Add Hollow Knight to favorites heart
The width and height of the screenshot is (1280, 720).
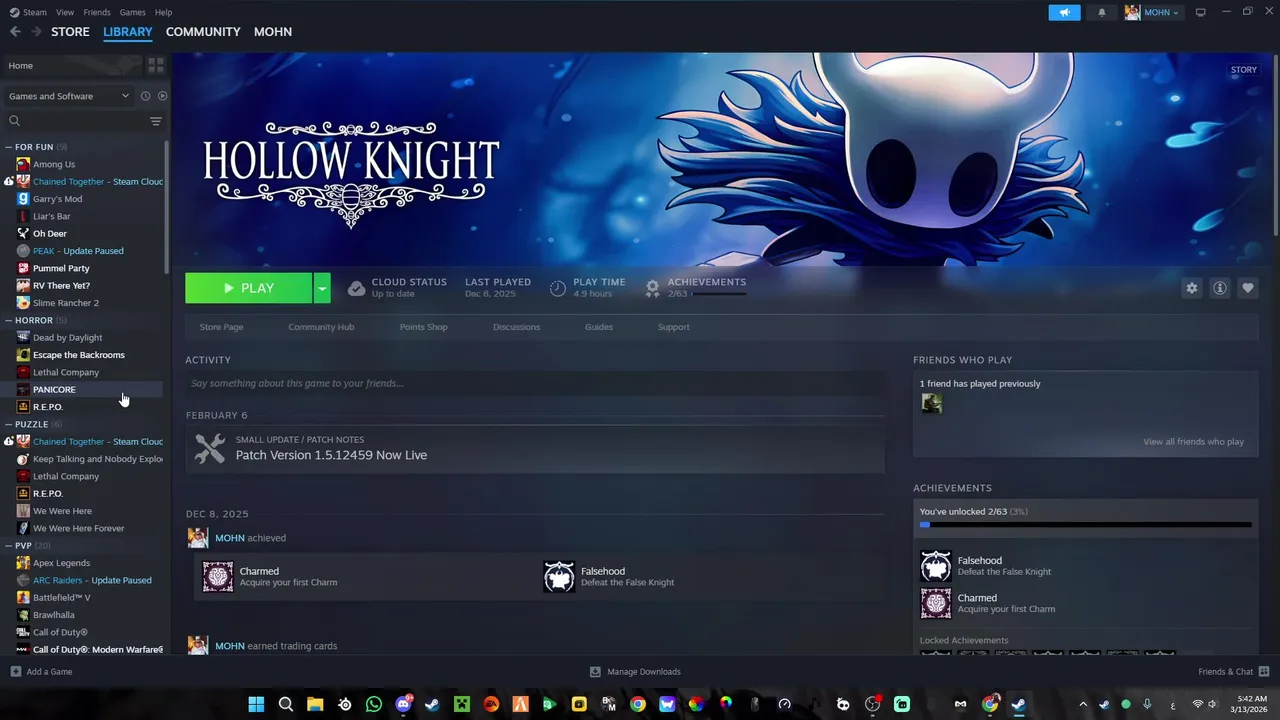[1247, 288]
